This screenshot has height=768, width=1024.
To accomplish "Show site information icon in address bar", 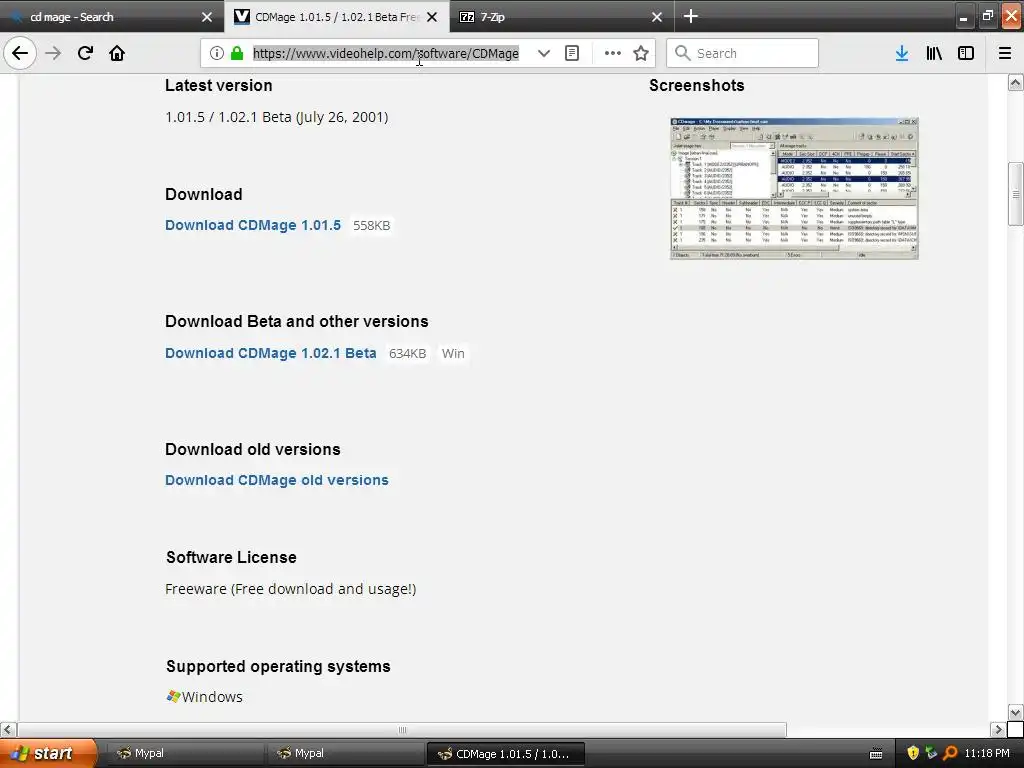I will (216, 53).
